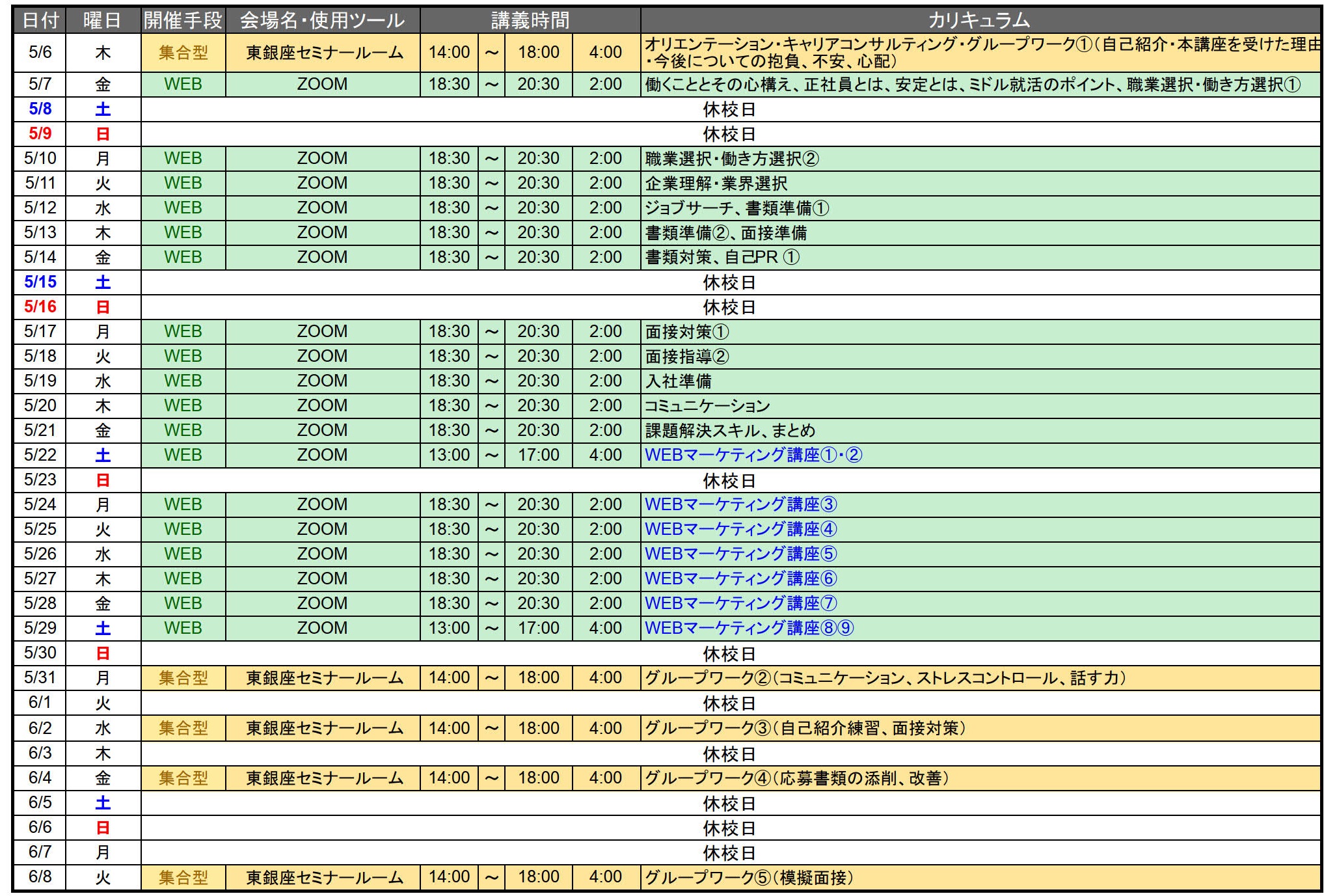Click the 曜日 column header

coord(103,21)
